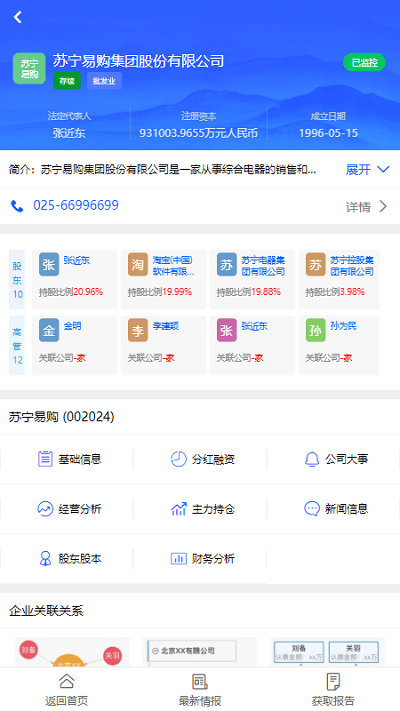
Task: Open shareholder 苏宁控股集团有限公司 card
Action: click(x=339, y=279)
